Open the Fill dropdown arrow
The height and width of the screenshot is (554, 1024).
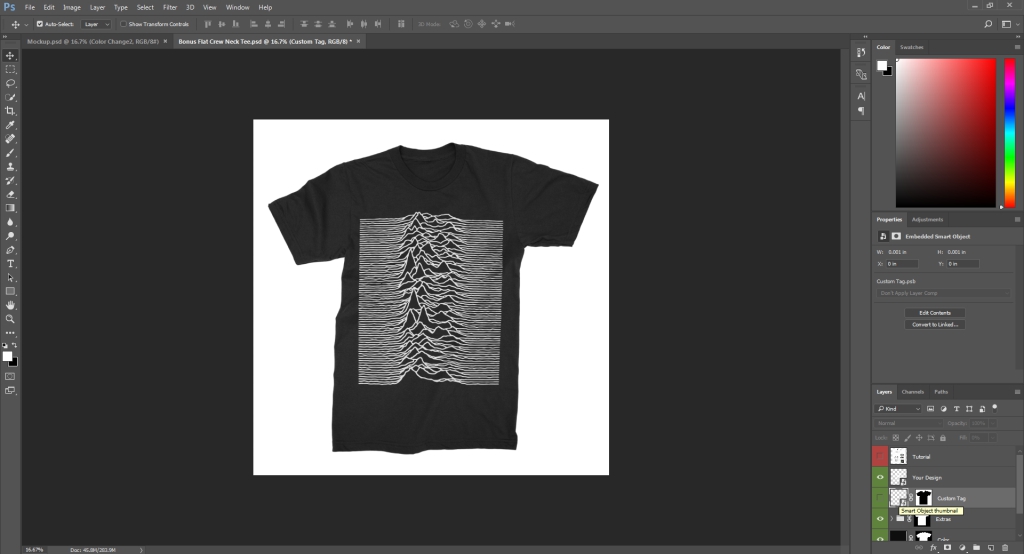pyautogui.click(x=993, y=438)
